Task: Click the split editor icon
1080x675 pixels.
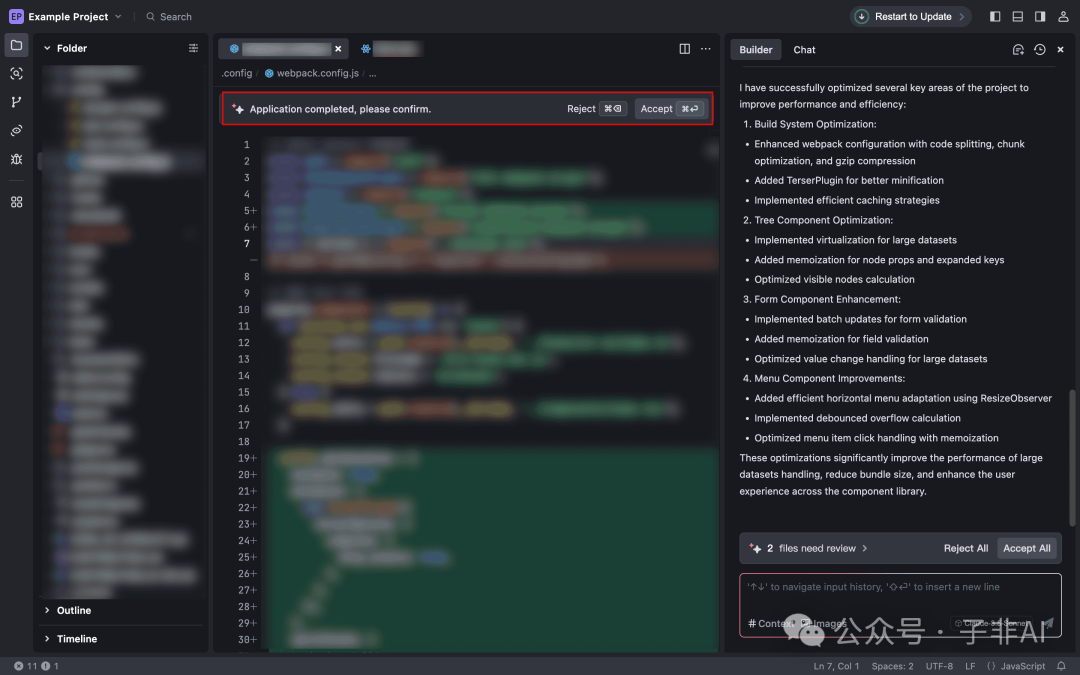Action: 685,49
